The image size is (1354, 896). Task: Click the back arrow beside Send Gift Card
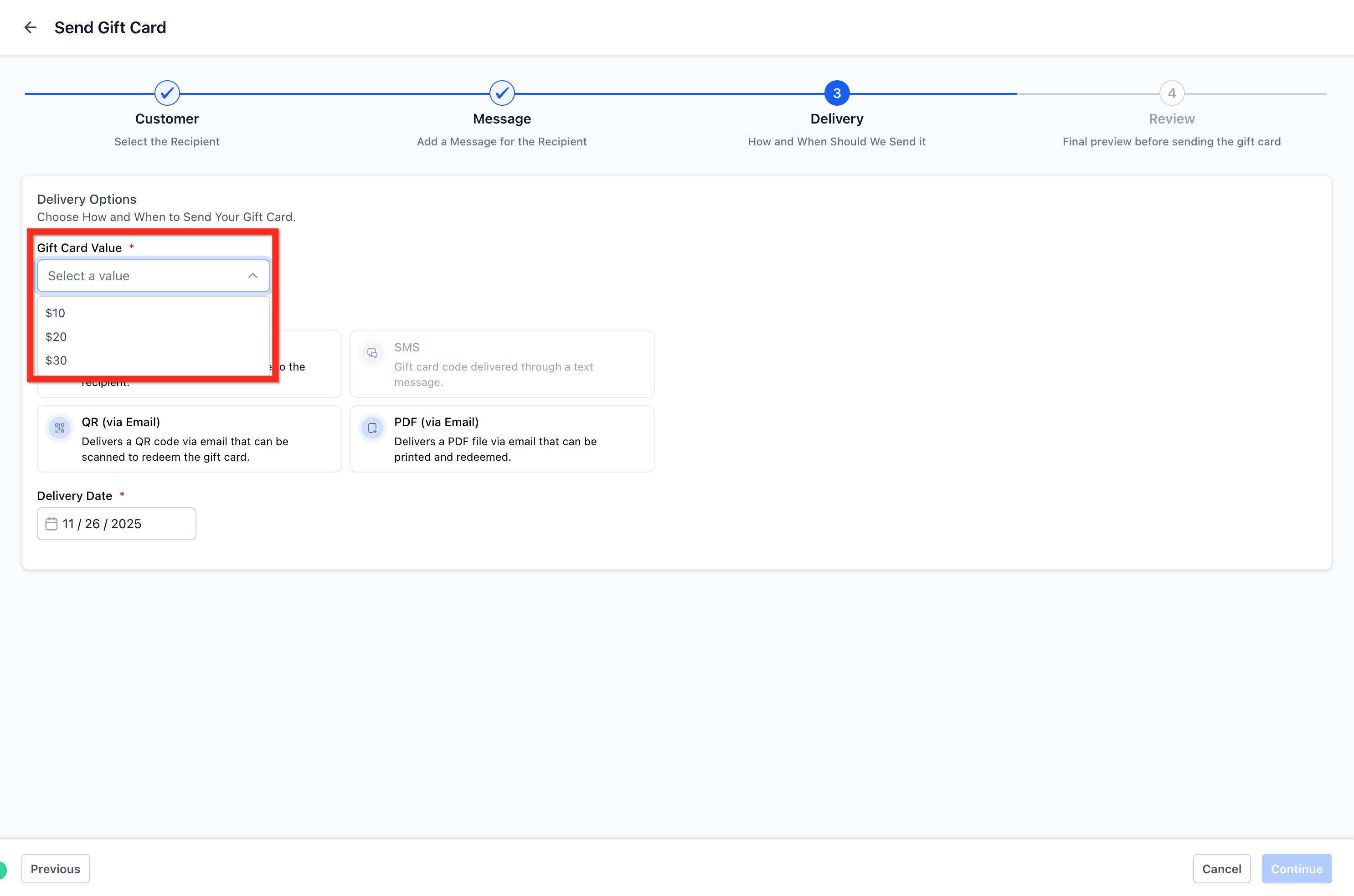pos(30,27)
